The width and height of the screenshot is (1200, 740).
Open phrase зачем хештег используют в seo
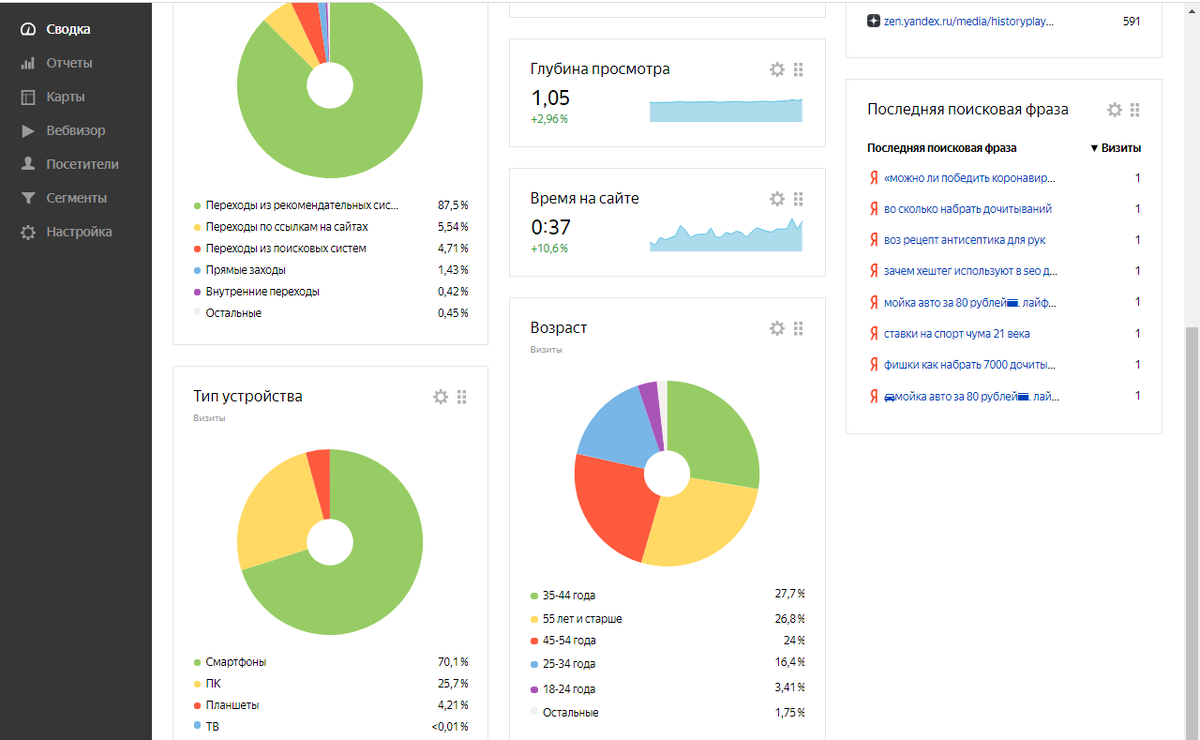[x=971, y=271]
